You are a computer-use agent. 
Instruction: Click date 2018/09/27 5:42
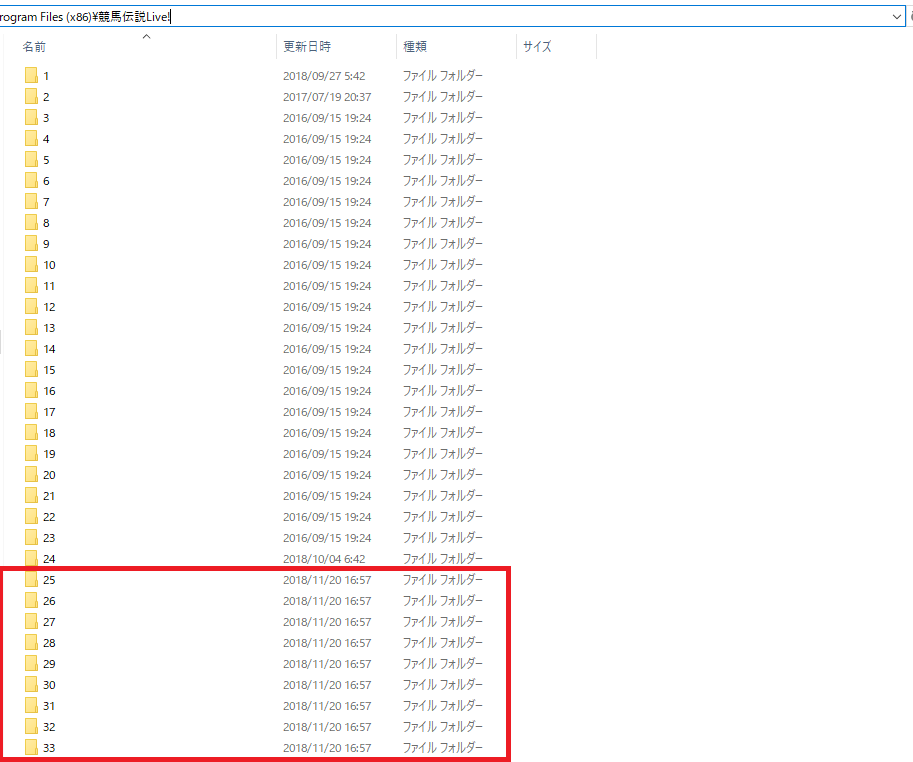tap(324, 76)
